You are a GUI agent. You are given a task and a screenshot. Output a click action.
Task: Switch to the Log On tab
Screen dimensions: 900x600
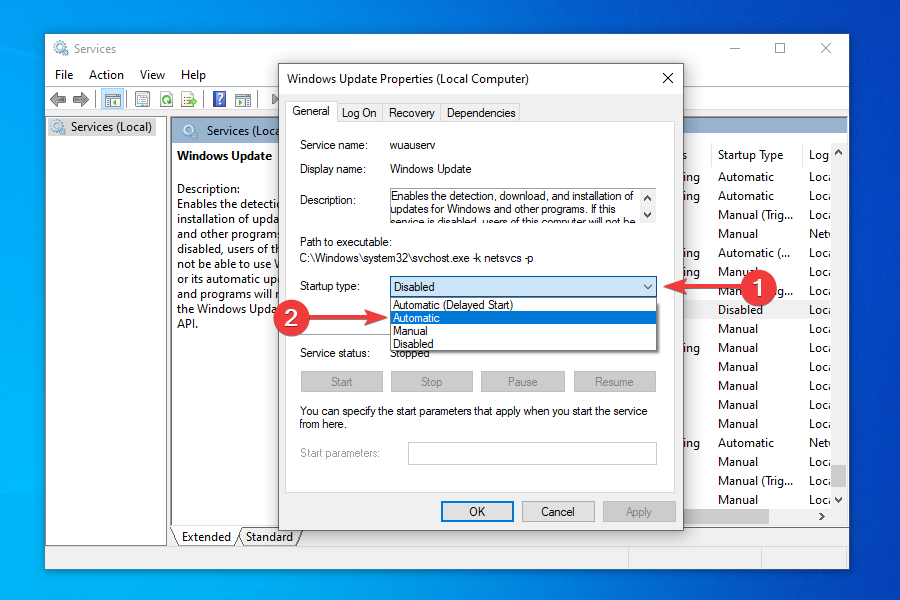359,112
